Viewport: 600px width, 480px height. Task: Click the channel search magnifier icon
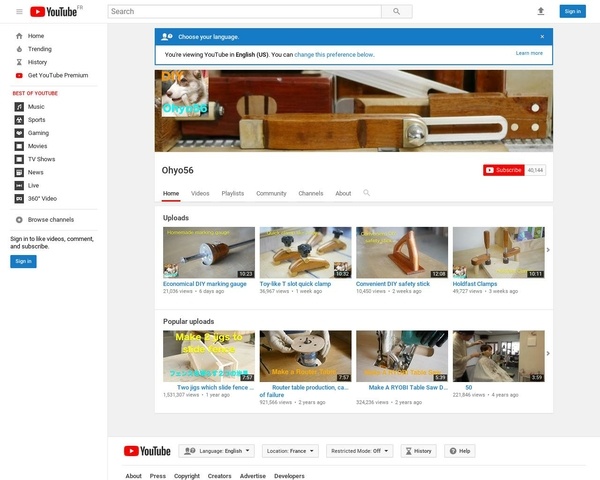(x=366, y=193)
